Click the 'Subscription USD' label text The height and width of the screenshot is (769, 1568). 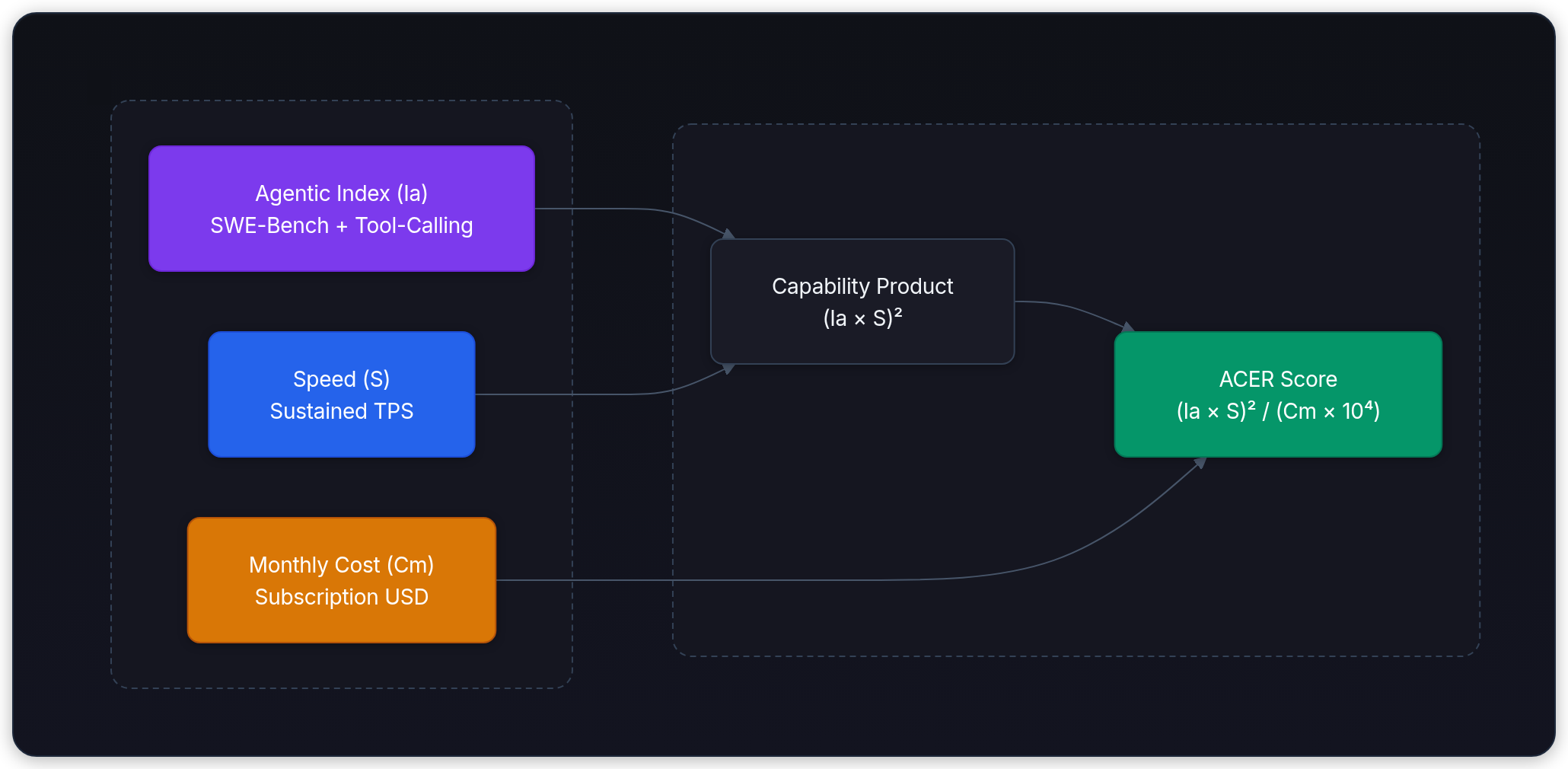[341, 597]
